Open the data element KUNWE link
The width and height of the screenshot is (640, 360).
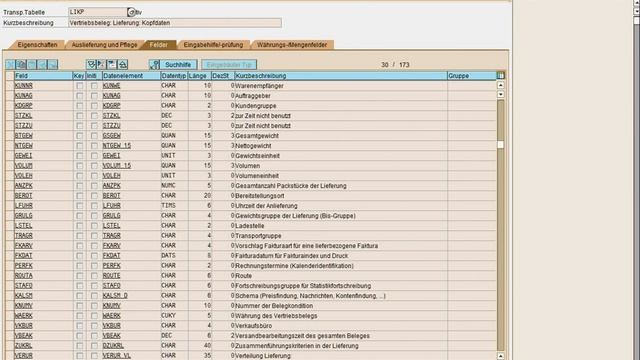(x=111, y=86)
